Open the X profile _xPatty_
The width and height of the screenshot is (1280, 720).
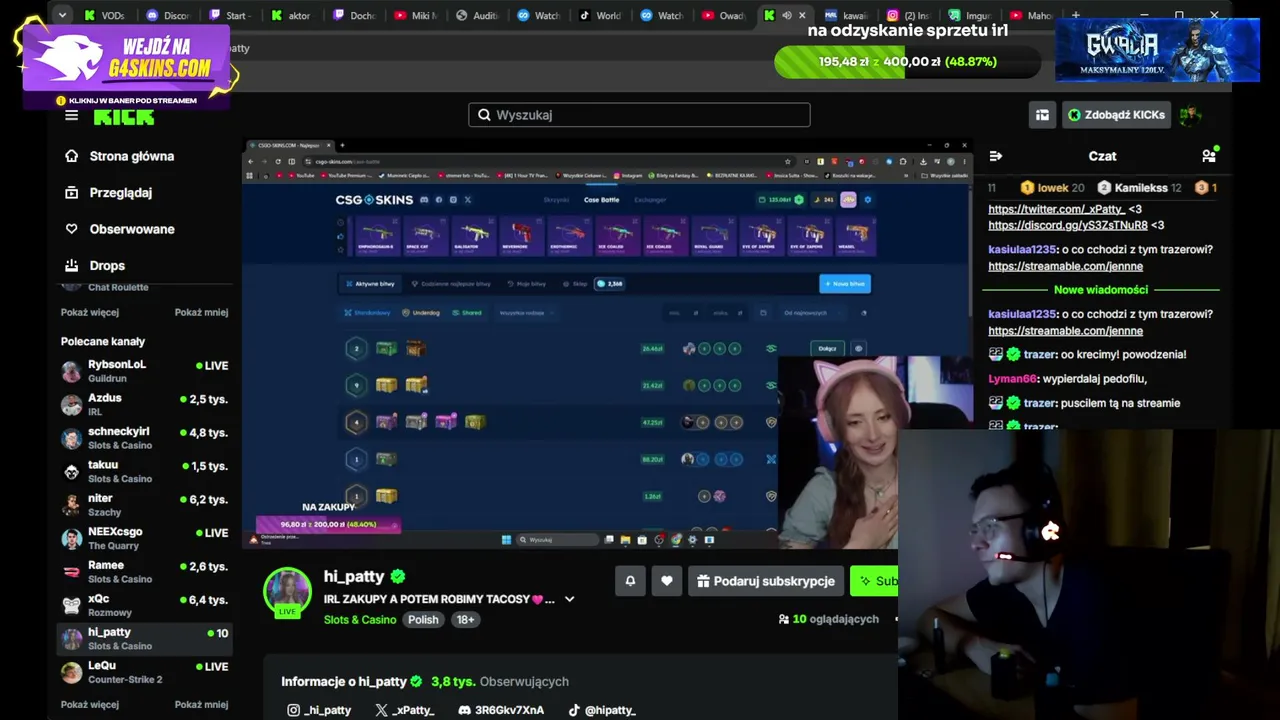click(x=405, y=710)
